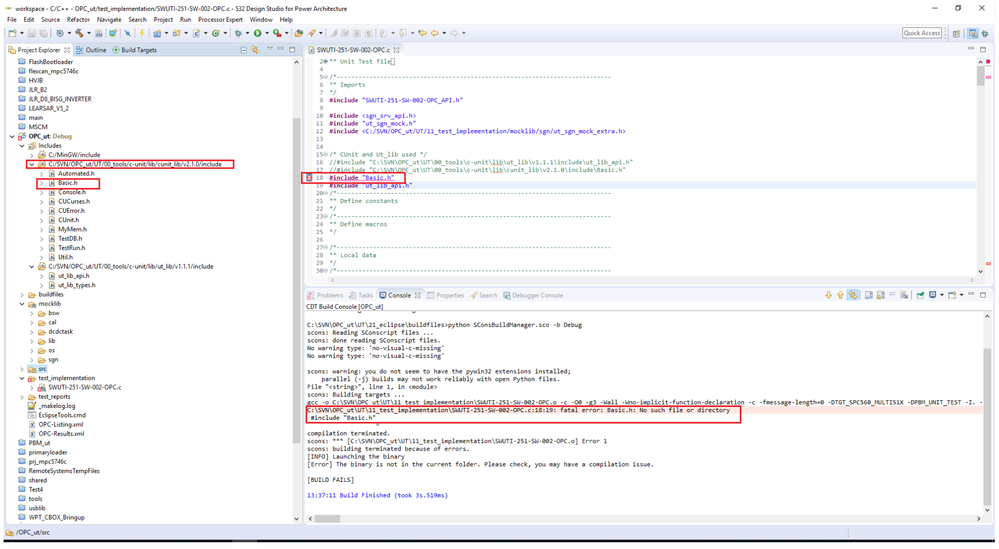Open the Open Console dropdown arrow

pyautogui.click(x=961, y=295)
